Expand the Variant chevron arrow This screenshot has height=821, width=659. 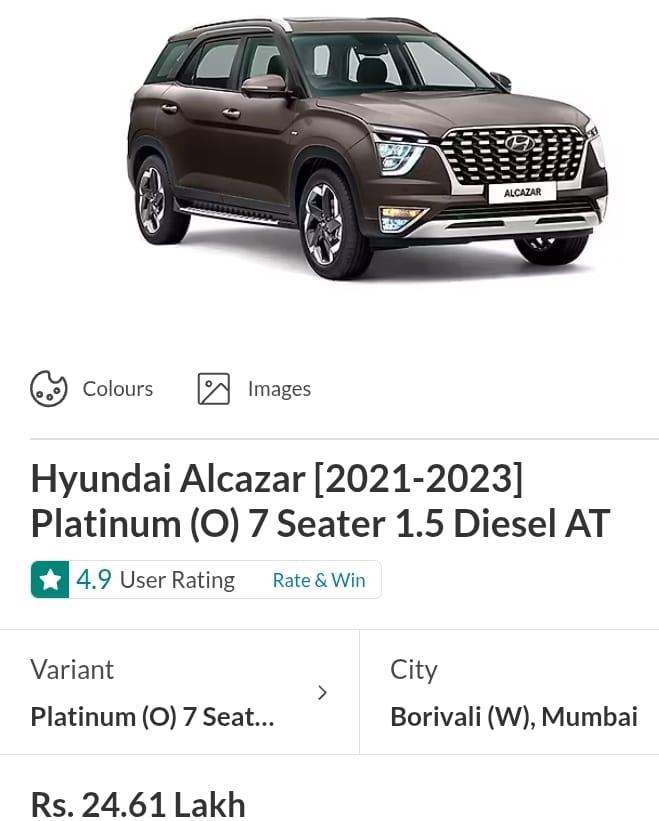[x=322, y=692]
